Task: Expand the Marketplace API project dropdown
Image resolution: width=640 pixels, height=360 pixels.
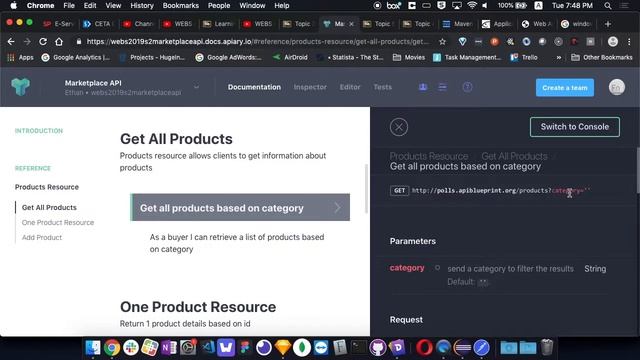Action: click(196, 87)
